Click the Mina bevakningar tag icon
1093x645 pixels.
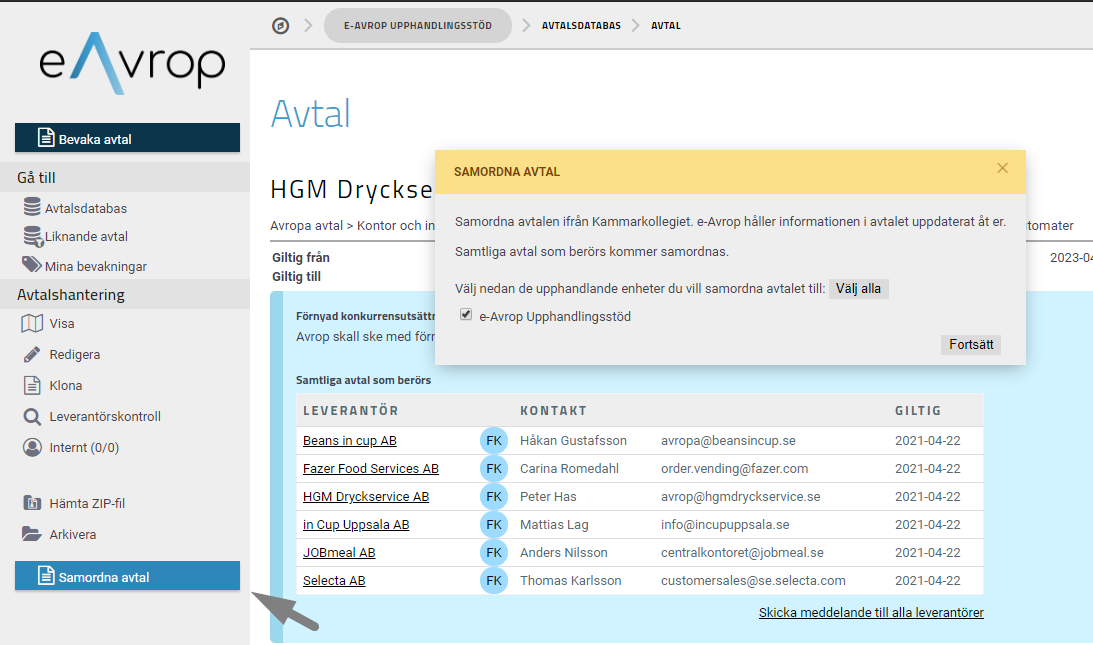(x=31, y=264)
